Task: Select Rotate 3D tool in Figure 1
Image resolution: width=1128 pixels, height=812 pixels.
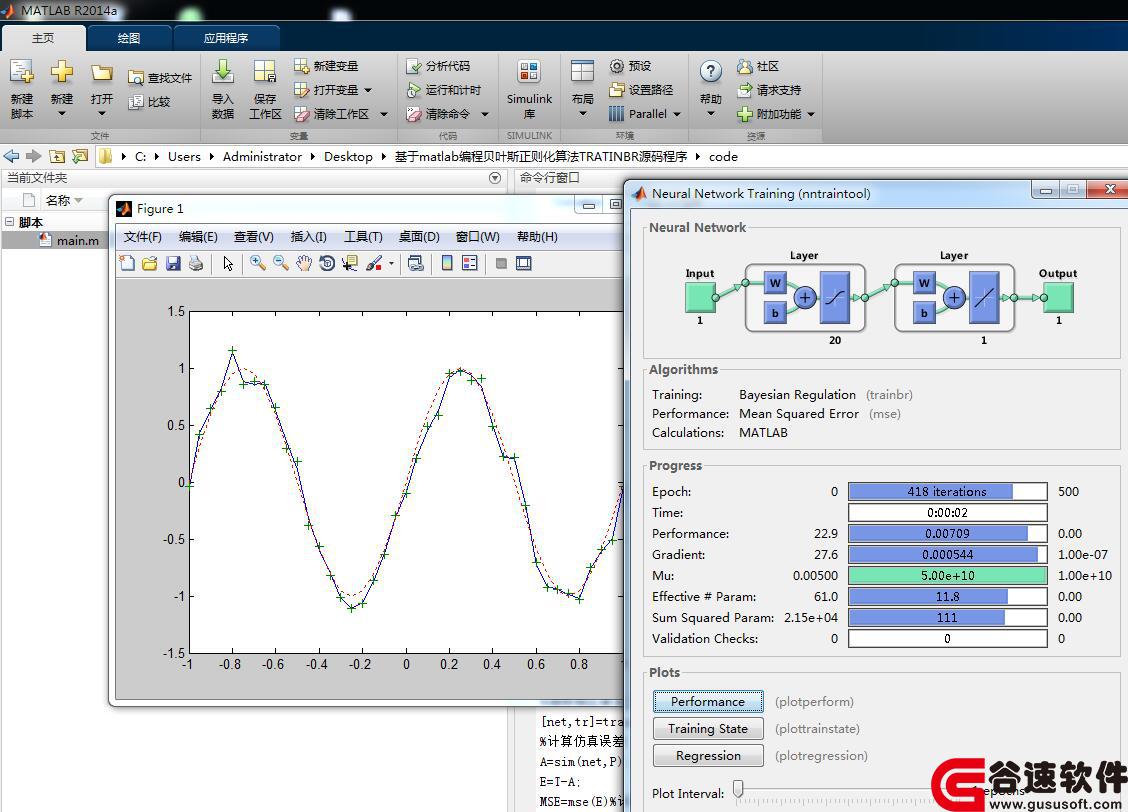Action: [x=327, y=263]
